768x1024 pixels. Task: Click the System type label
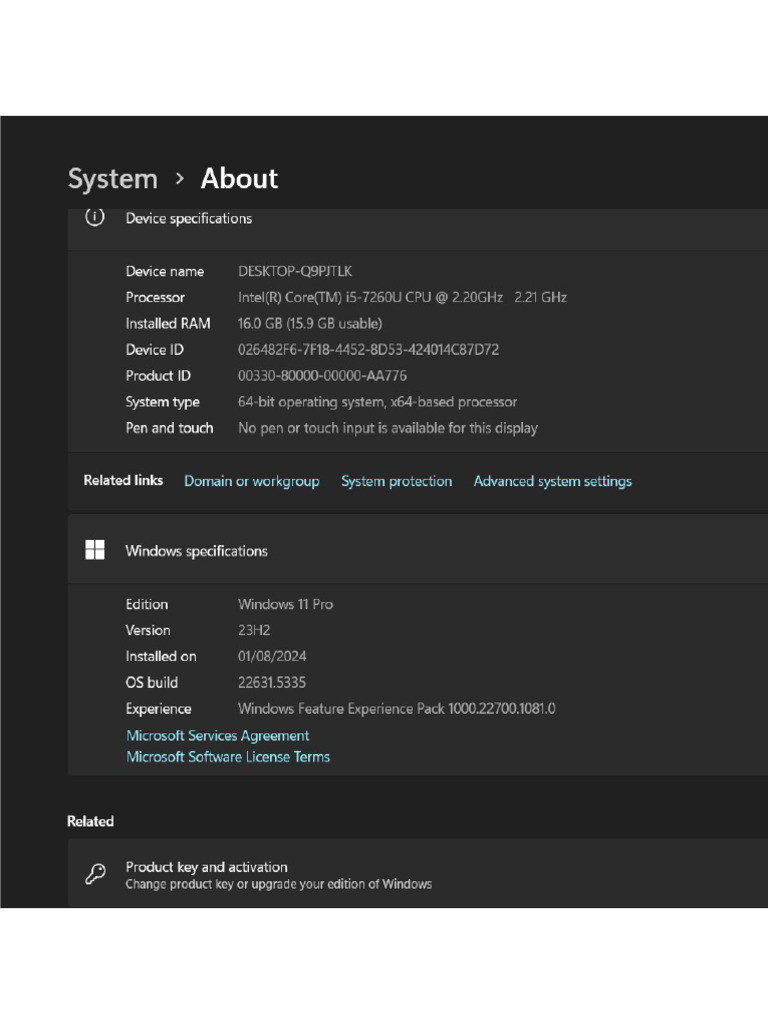(163, 402)
